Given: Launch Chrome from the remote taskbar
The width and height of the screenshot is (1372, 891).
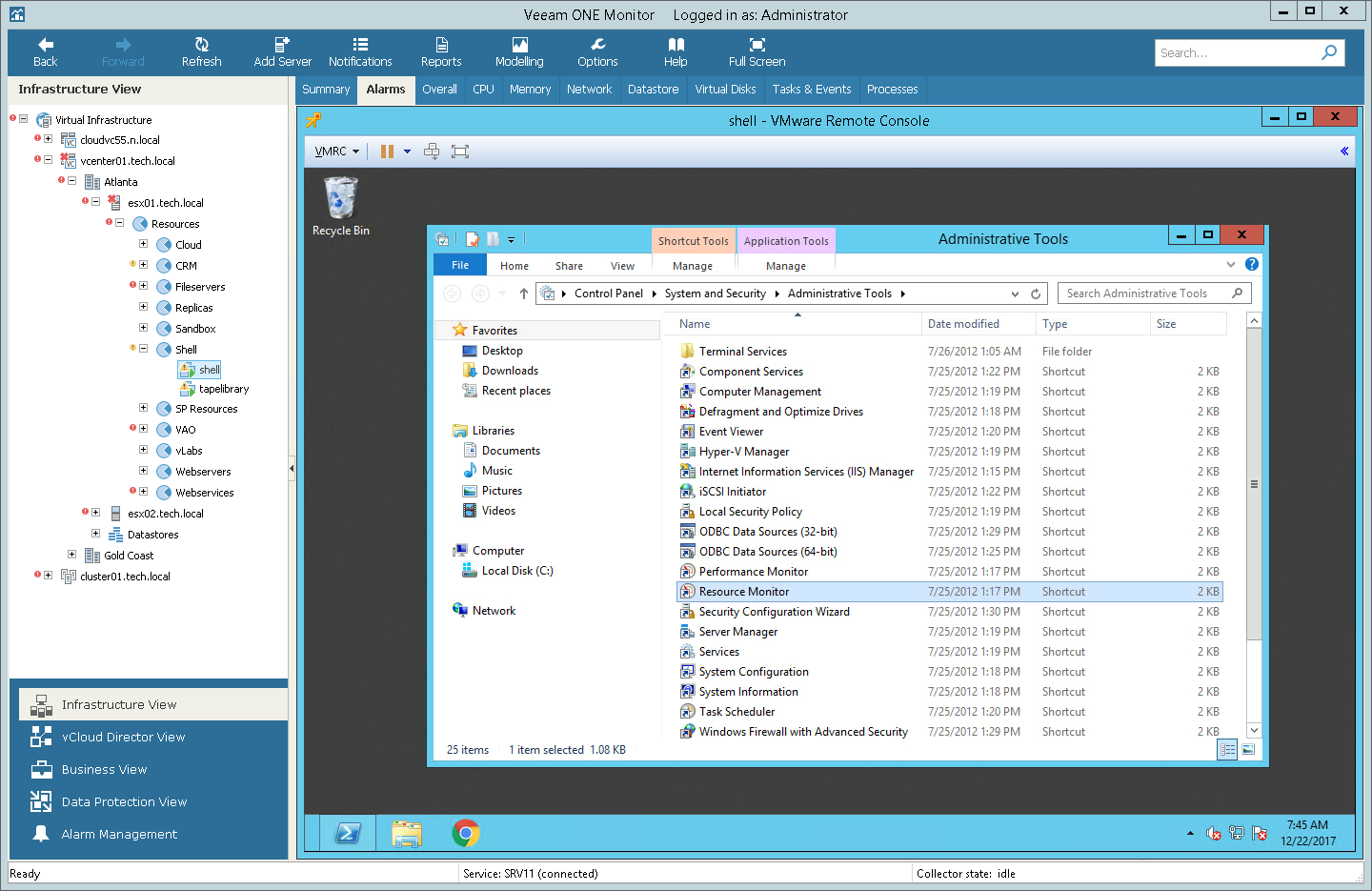Looking at the screenshot, I should click(x=466, y=834).
